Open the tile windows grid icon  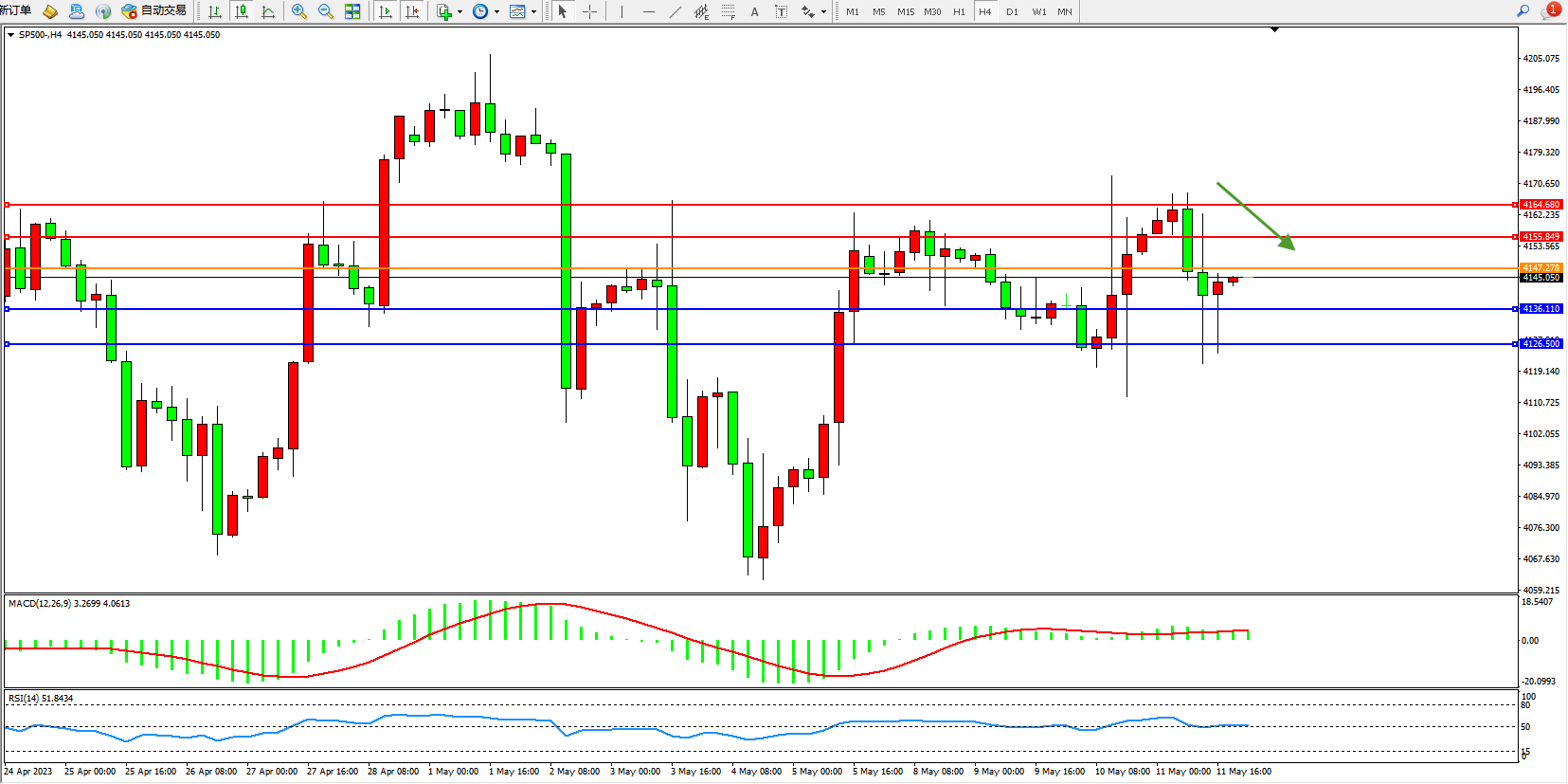coord(352,11)
